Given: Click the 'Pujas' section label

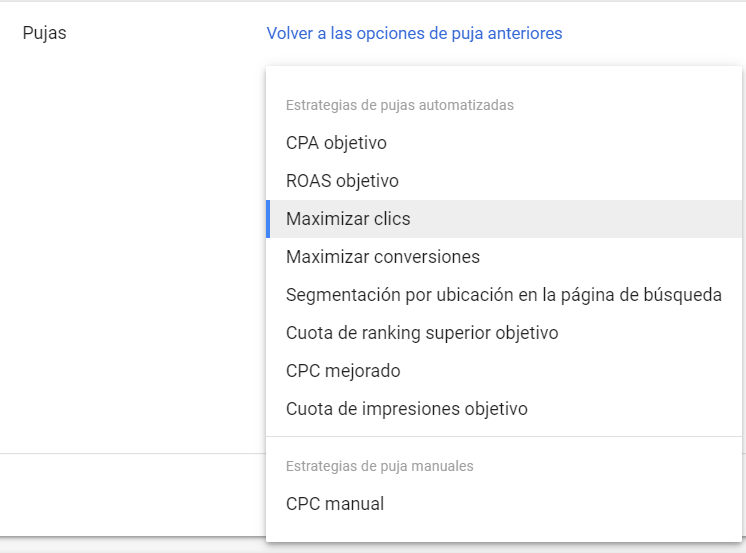Looking at the screenshot, I should click(44, 33).
